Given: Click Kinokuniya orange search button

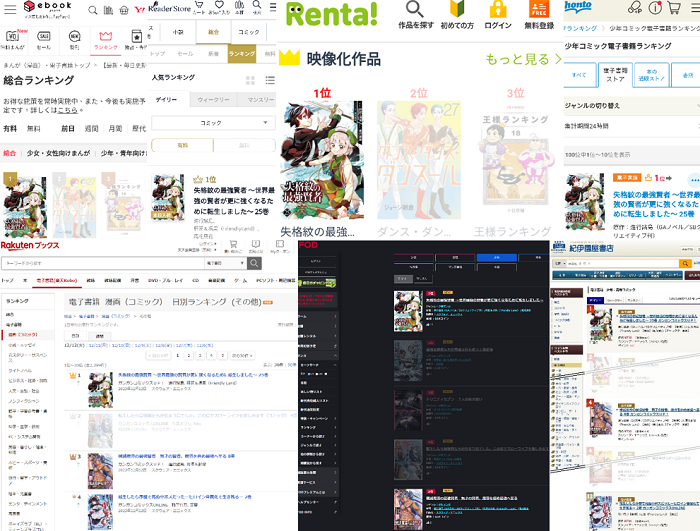Looking at the screenshot, I should tap(684, 263).
